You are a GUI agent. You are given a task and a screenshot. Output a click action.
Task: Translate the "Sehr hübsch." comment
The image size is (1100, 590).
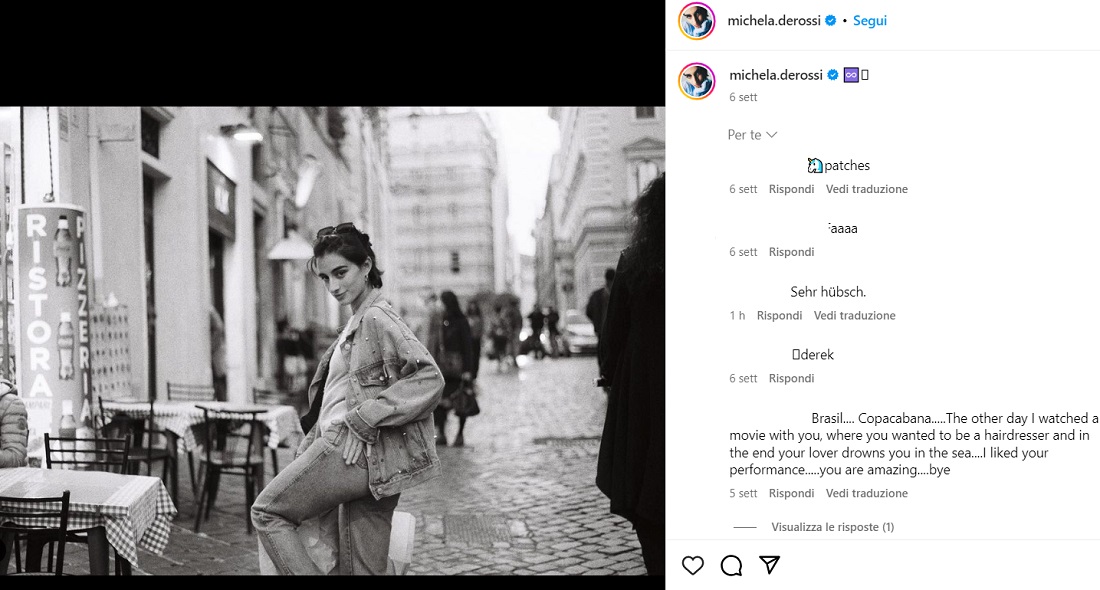(x=854, y=316)
